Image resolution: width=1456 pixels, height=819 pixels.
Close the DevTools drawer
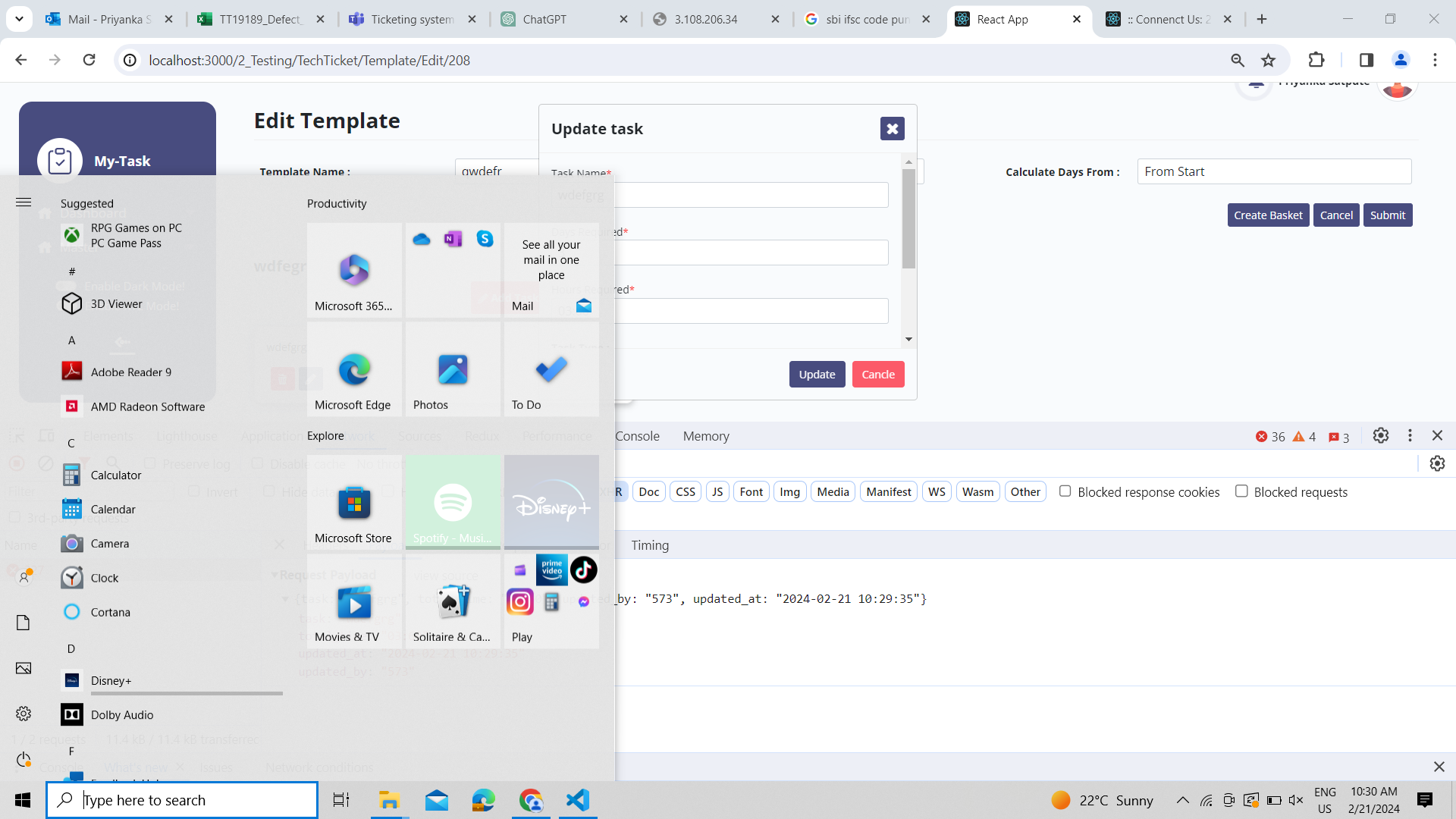coord(1439,767)
